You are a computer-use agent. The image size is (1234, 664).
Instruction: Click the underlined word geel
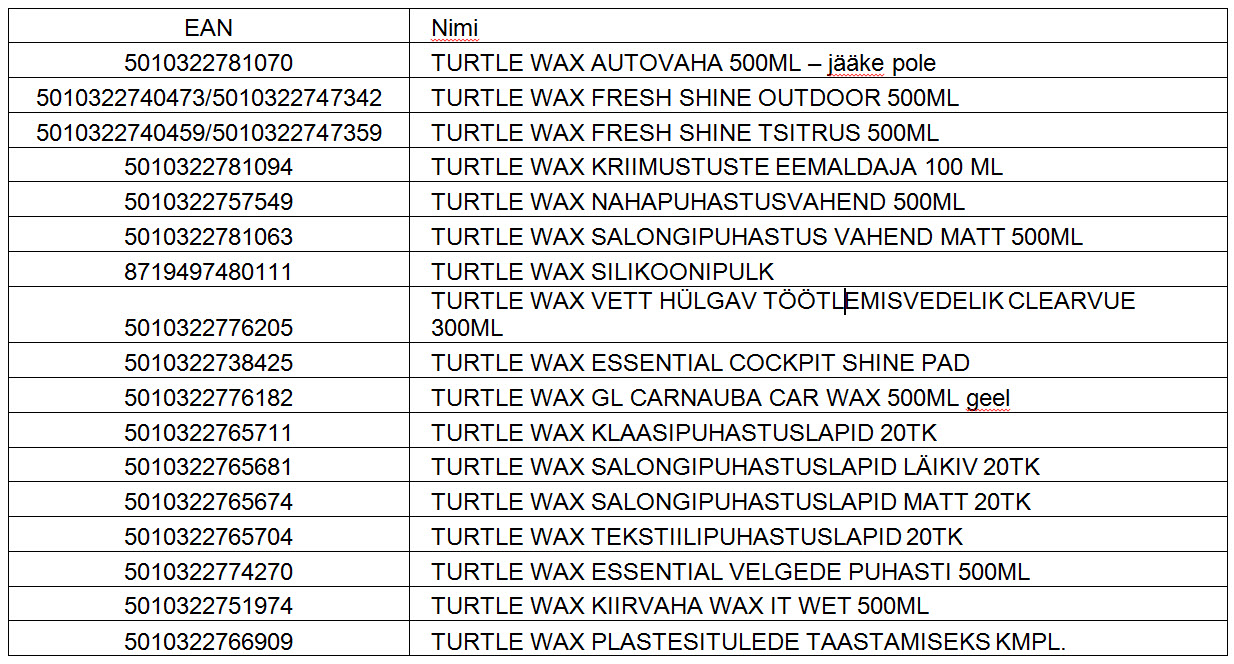(988, 398)
